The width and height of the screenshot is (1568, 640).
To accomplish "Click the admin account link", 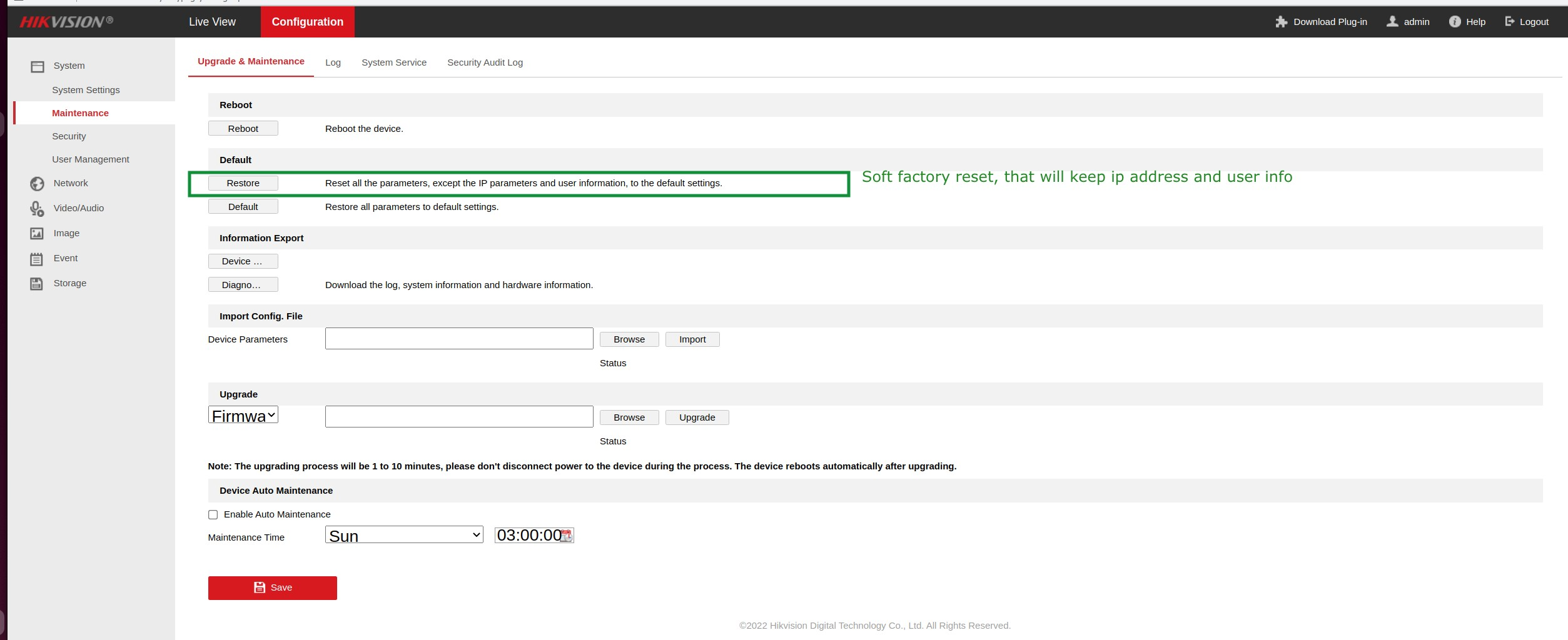I will [1417, 22].
